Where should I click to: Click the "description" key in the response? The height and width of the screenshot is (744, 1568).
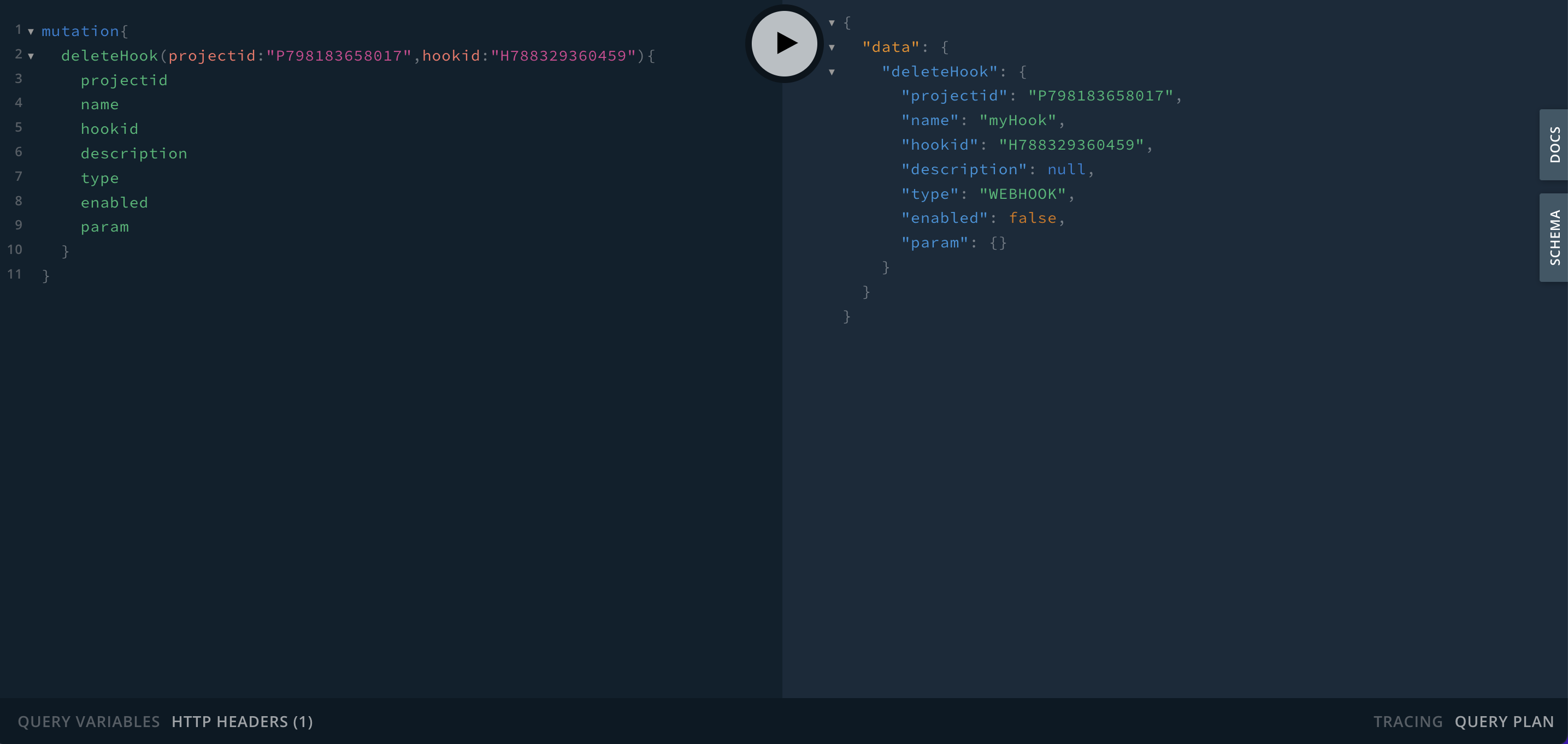point(964,169)
